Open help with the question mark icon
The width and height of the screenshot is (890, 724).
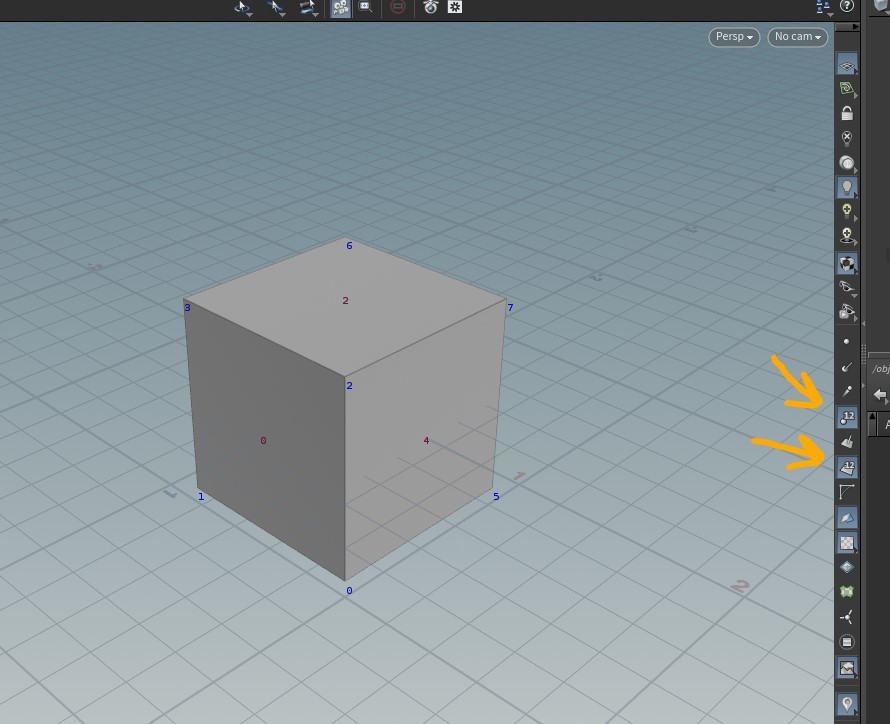point(847,6)
